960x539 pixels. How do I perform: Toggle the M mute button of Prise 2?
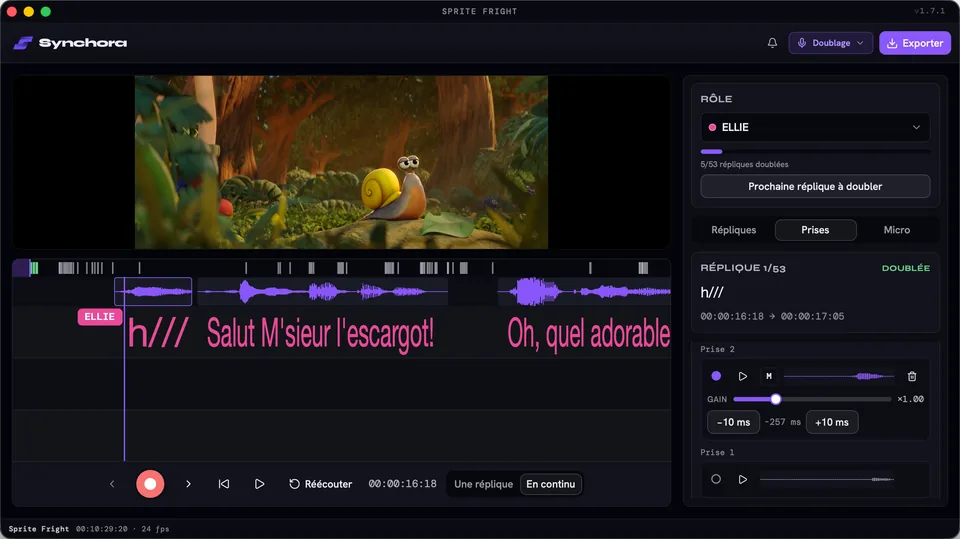click(769, 376)
